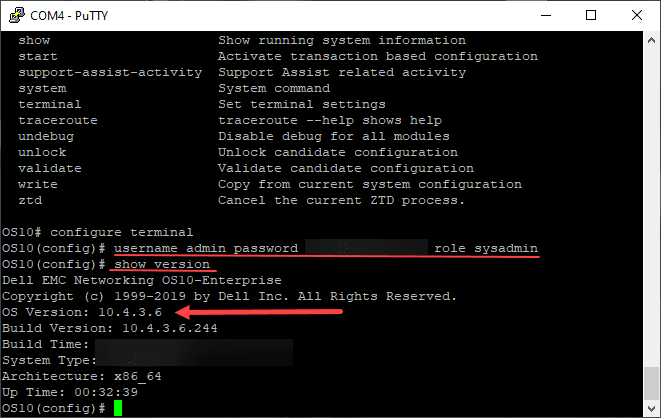Click the green terminal cursor block
The width and height of the screenshot is (661, 418).
coord(117,409)
